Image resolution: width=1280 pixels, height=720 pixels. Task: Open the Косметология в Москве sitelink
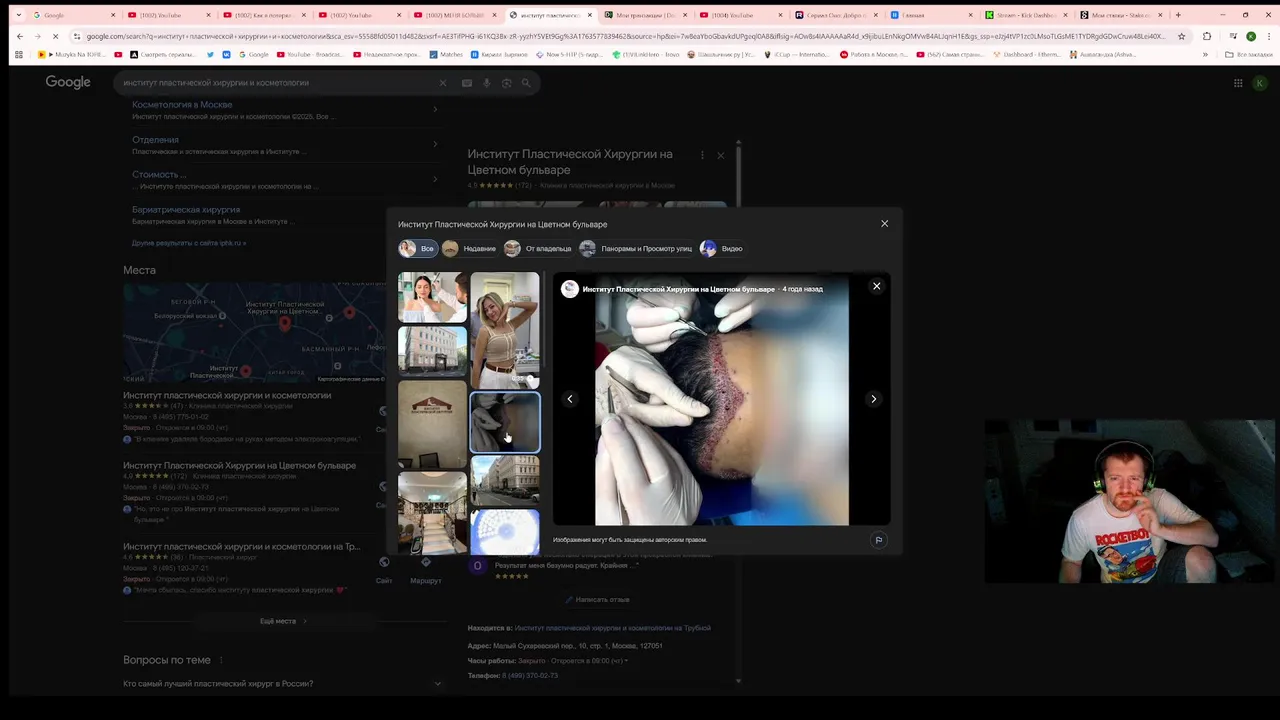(x=182, y=104)
